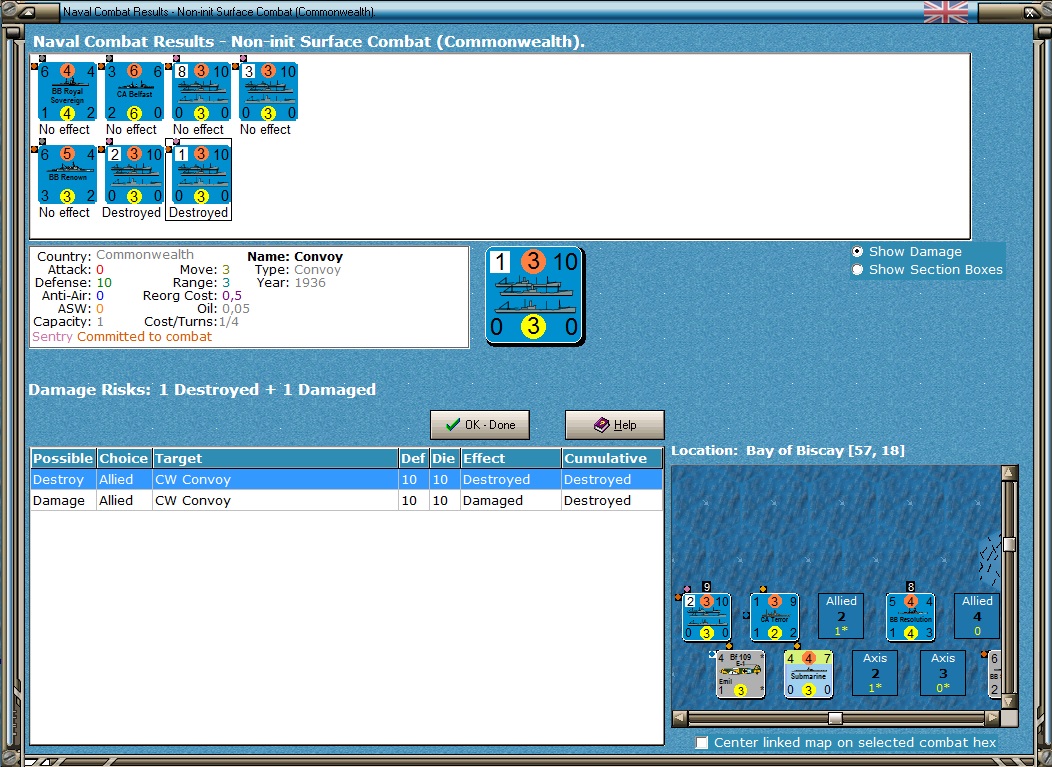1052x767 pixels.
Task: Click the convoy counter on the map
Action: point(706,617)
